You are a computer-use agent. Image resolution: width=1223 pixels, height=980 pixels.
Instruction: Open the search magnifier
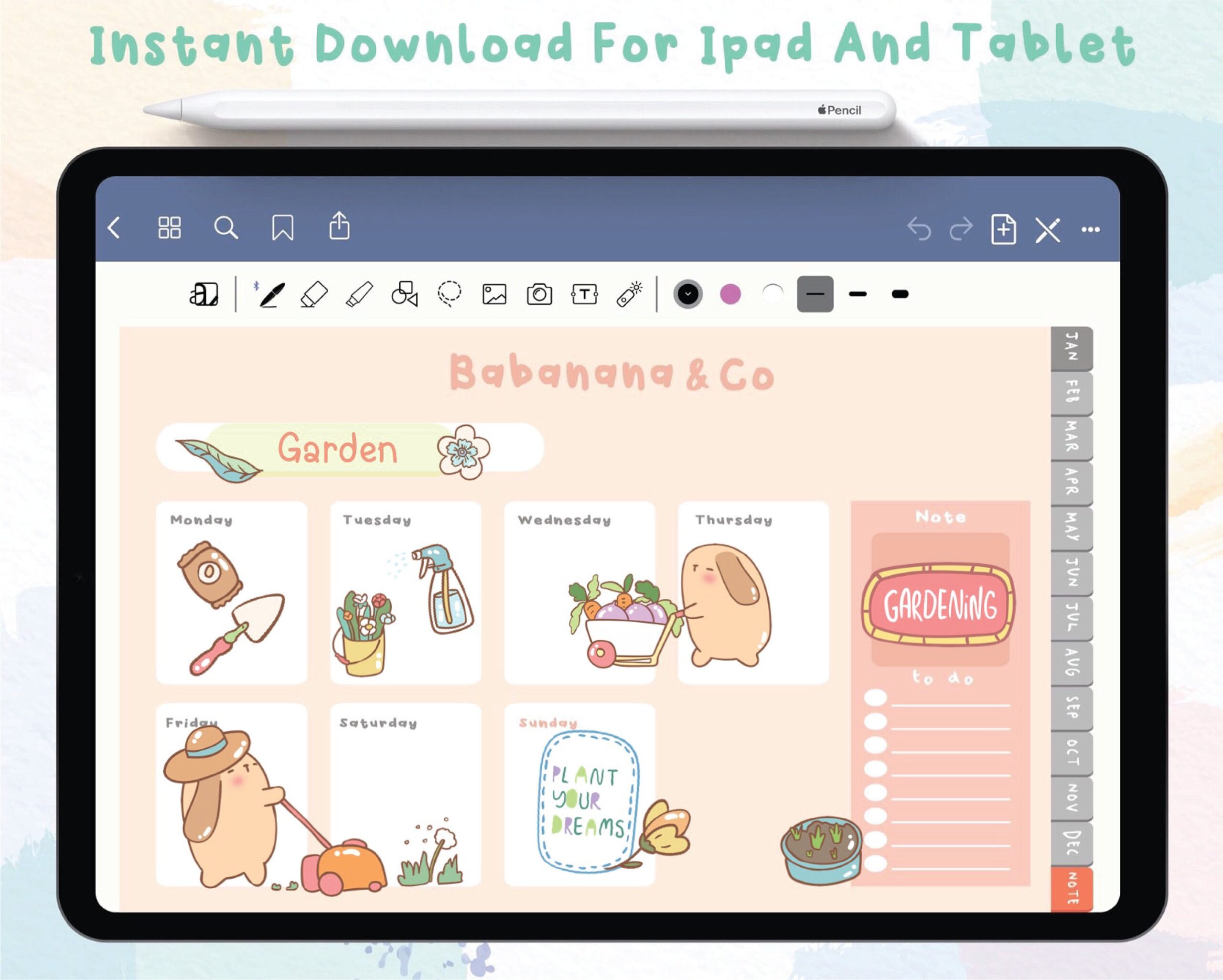click(x=226, y=227)
